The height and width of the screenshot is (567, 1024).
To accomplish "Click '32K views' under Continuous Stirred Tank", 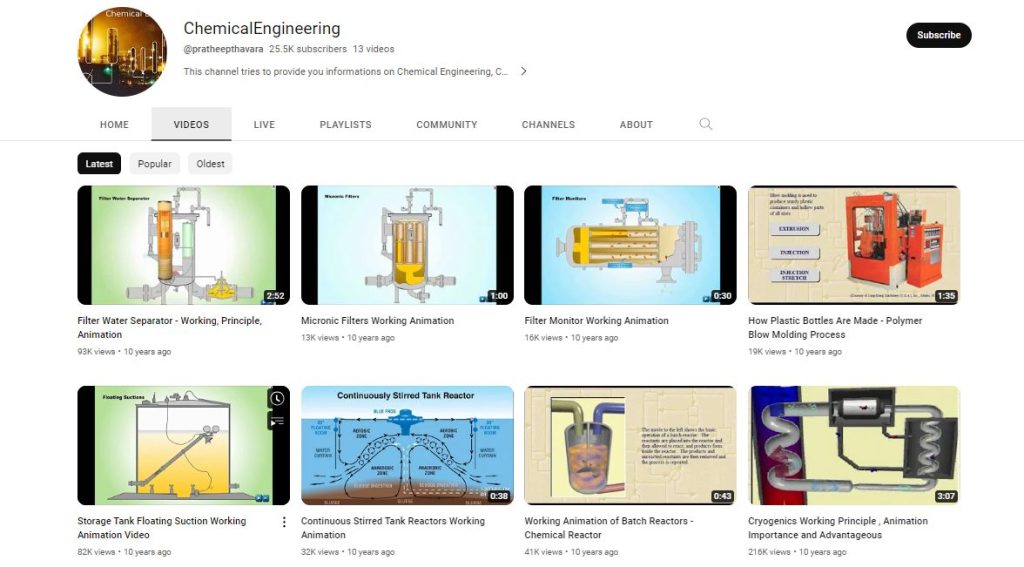I will 320,552.
